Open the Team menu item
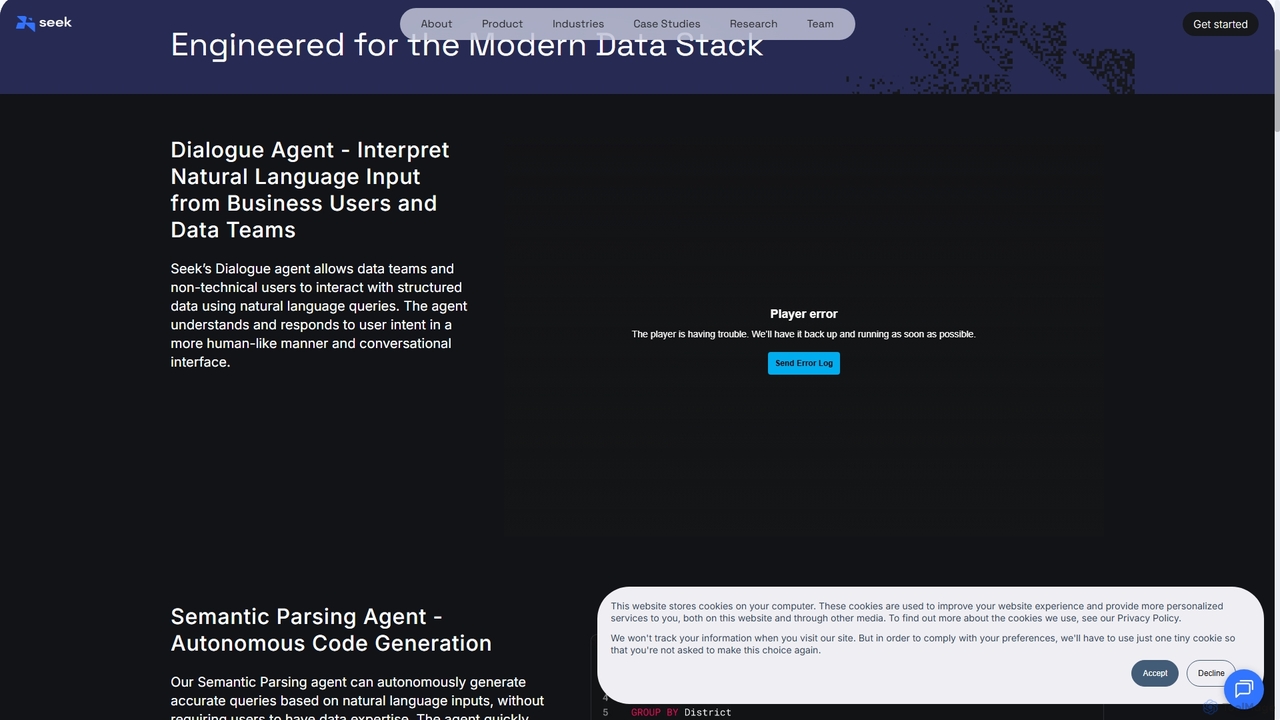The image size is (1280, 720). (820, 24)
